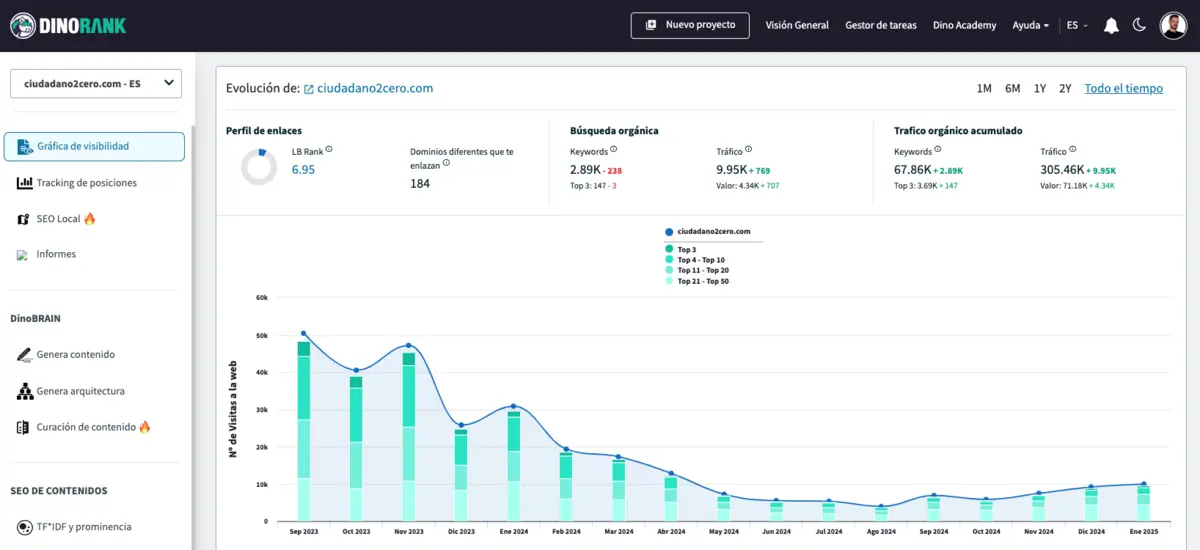This screenshot has height=550, width=1200.
Task: Select Todo el tiempo range
Action: [x=1124, y=88]
